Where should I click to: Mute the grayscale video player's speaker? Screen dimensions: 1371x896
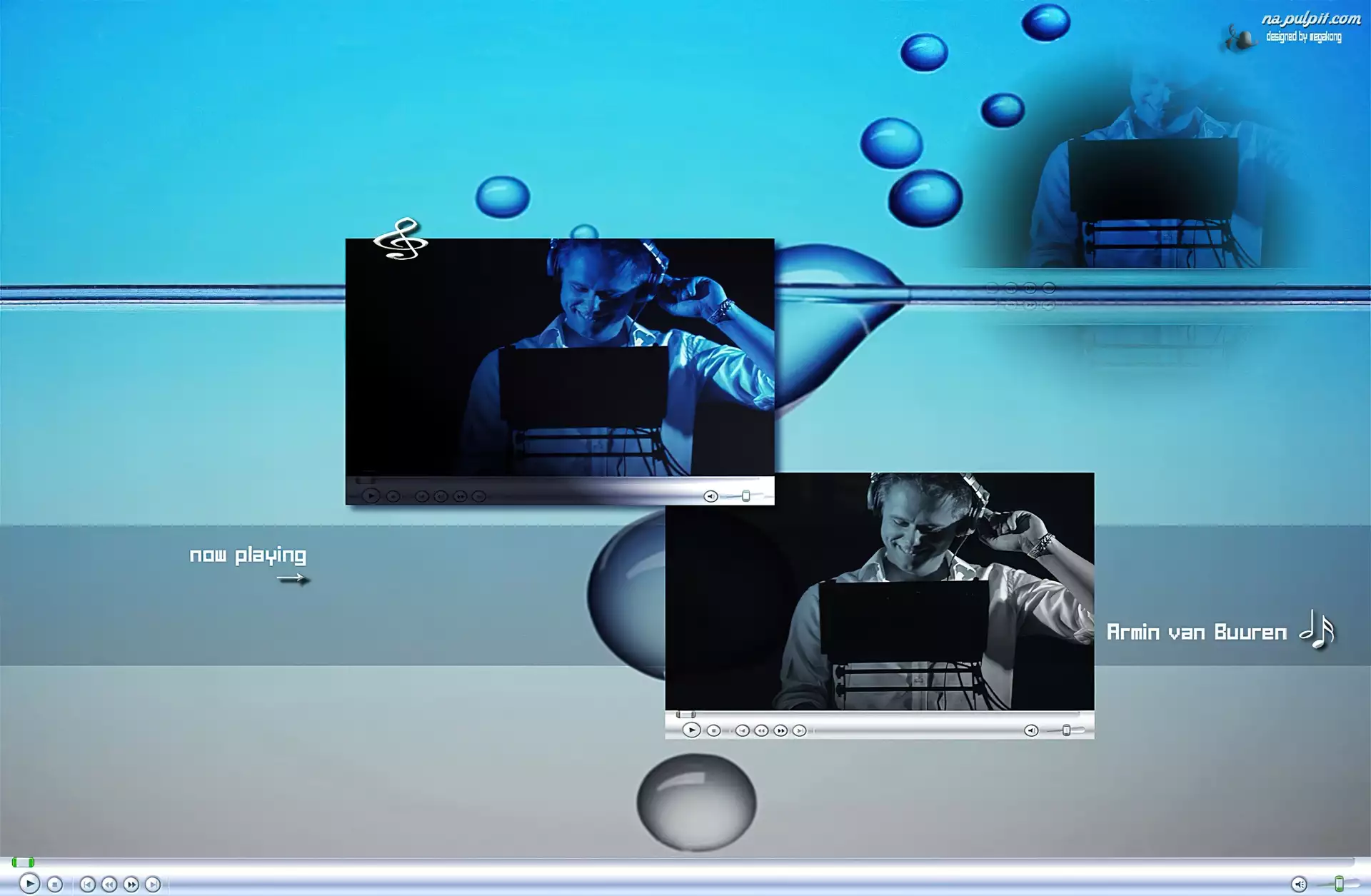[x=1031, y=730]
